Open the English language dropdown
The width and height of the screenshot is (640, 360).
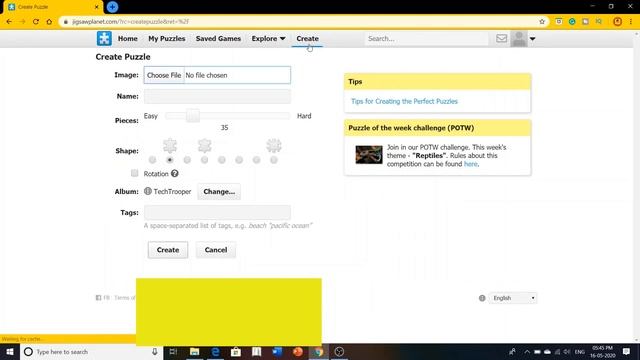tap(513, 298)
